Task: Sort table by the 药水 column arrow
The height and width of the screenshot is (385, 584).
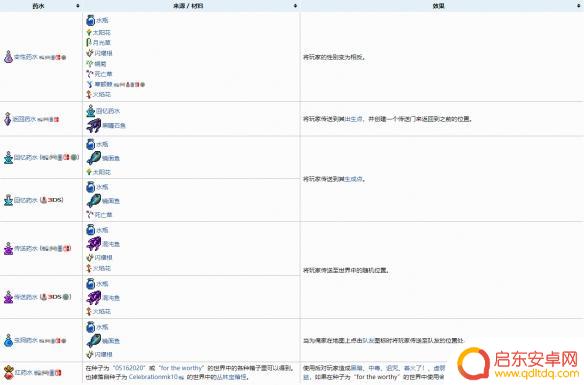Action: tap(78, 6)
